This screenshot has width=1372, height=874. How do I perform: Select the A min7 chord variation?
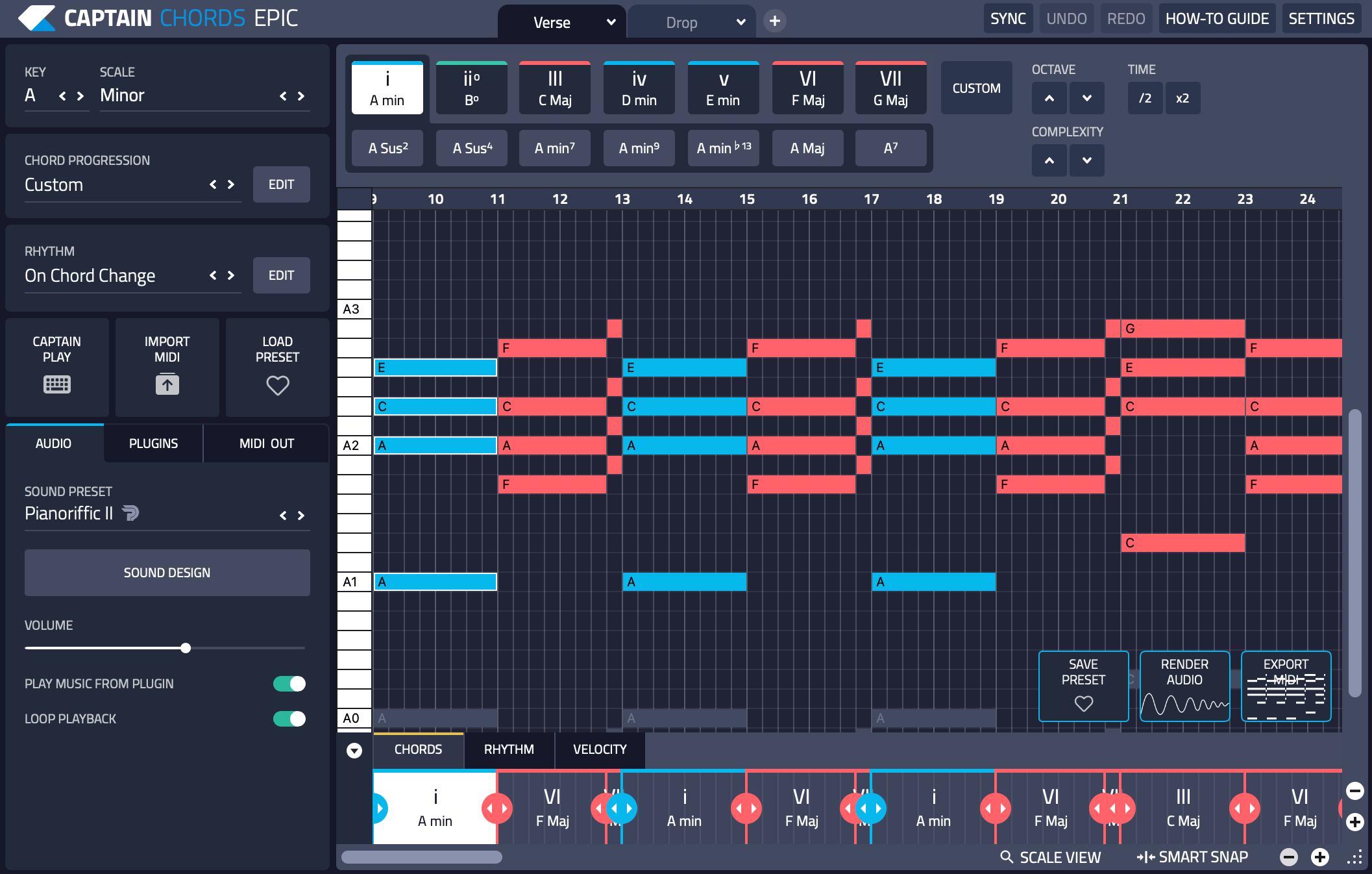point(555,148)
